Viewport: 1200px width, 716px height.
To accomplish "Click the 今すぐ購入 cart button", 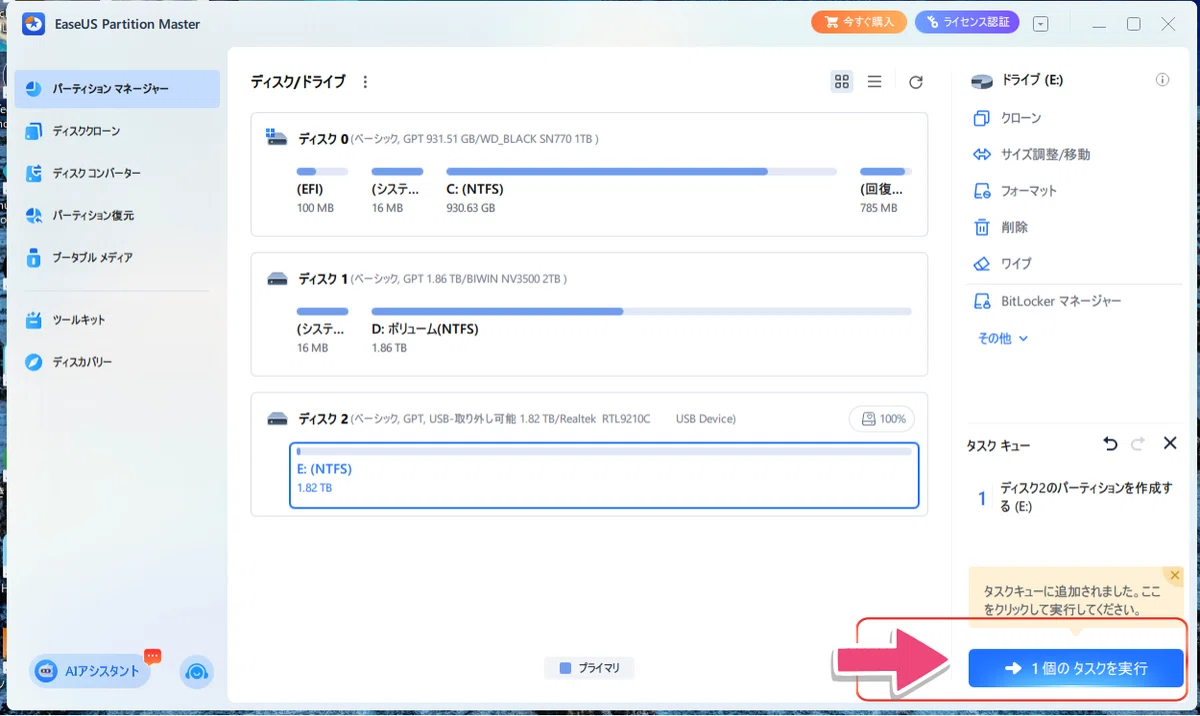I will pos(859,21).
